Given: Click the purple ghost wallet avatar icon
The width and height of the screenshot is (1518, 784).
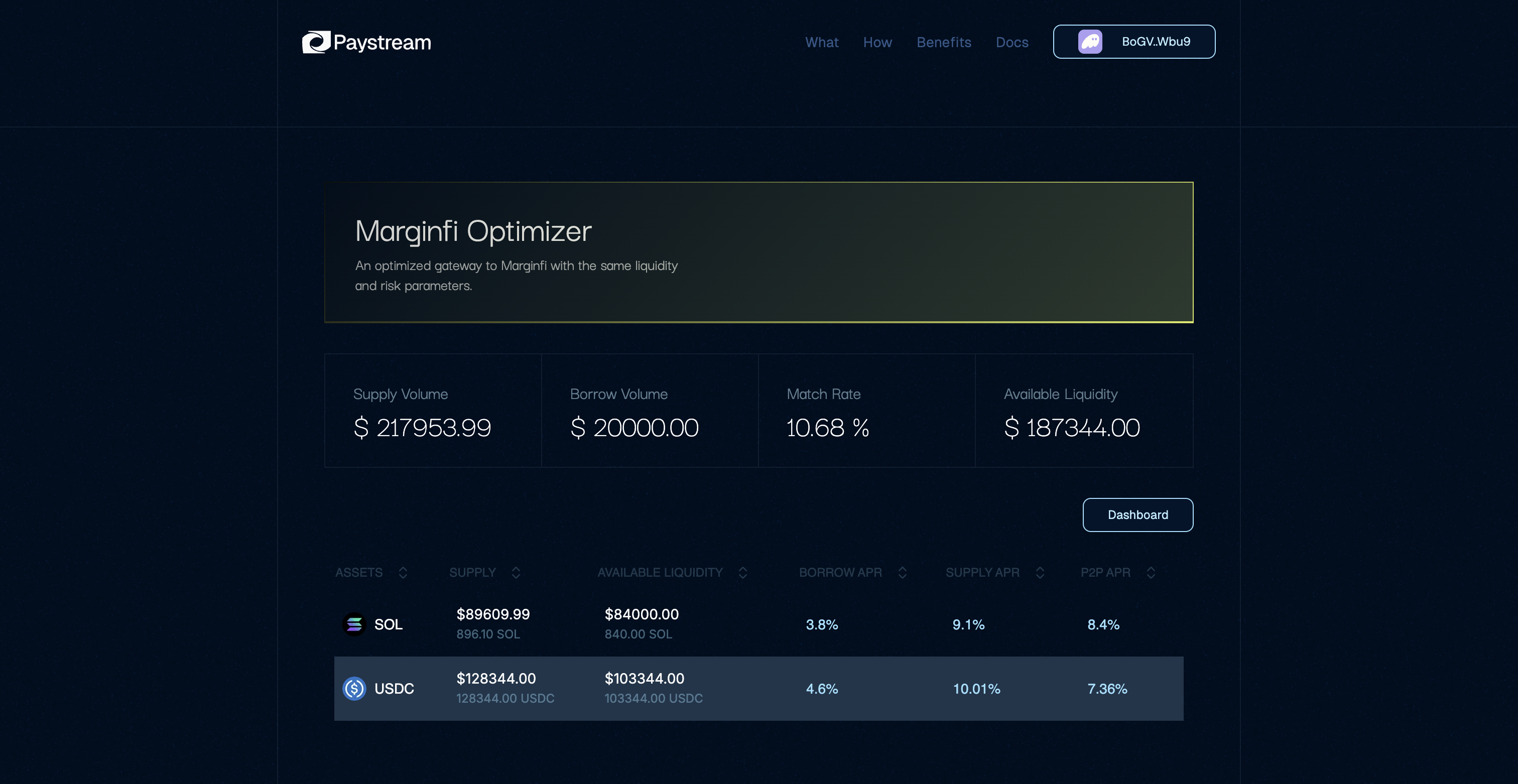Looking at the screenshot, I should [x=1090, y=42].
